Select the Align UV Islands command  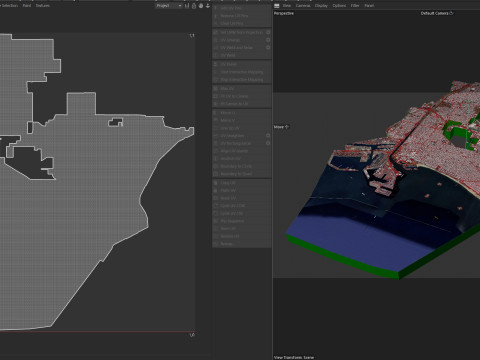[242, 151]
